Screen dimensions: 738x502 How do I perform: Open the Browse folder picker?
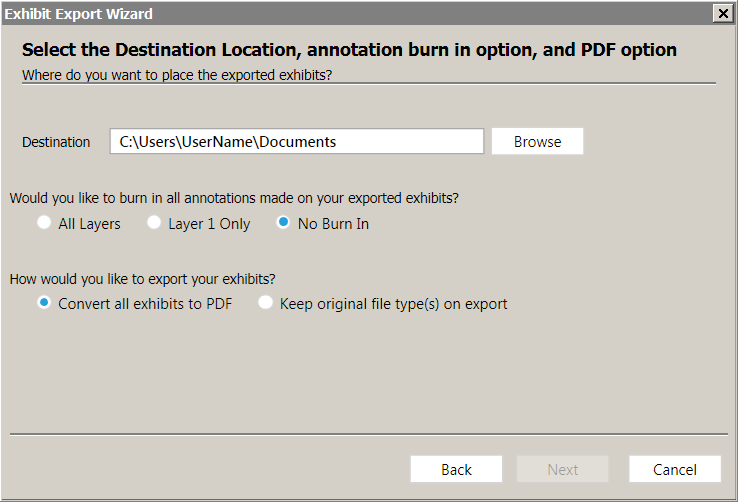[x=537, y=141]
